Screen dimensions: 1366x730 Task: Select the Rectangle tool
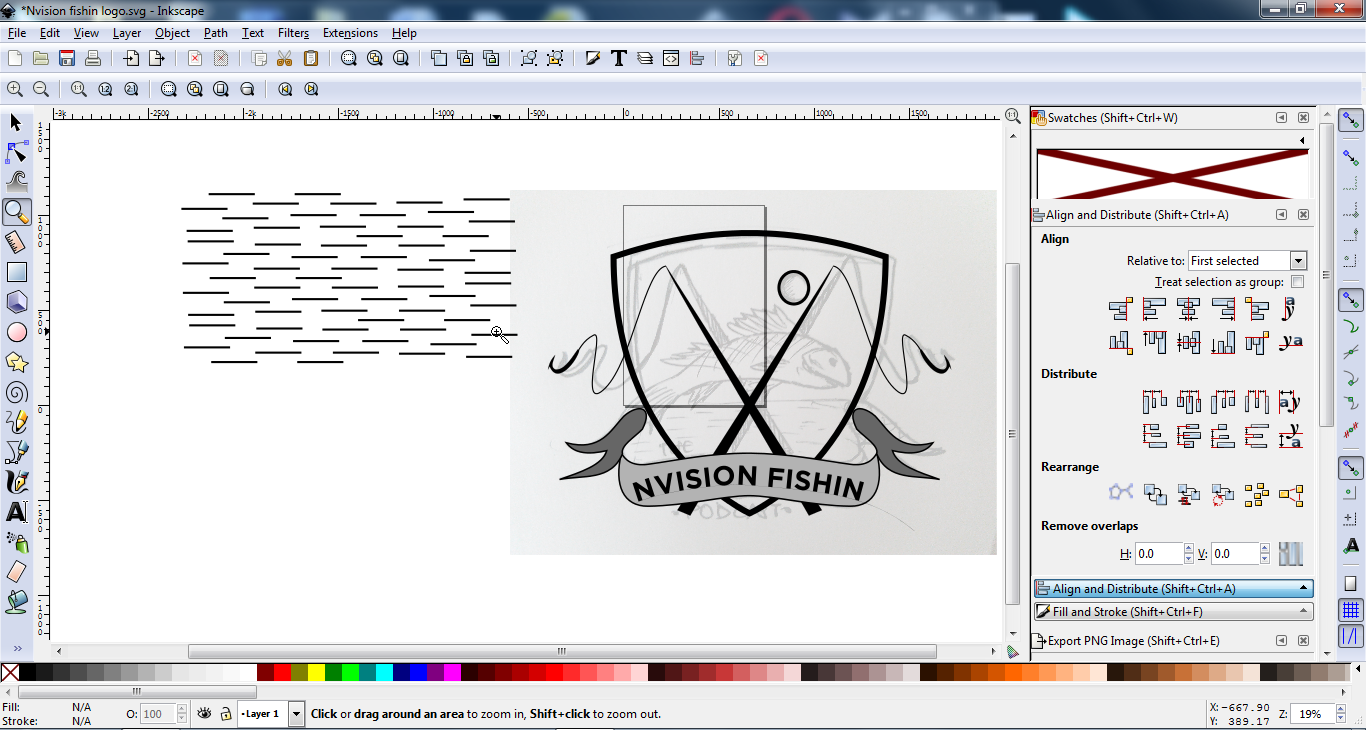point(16,272)
